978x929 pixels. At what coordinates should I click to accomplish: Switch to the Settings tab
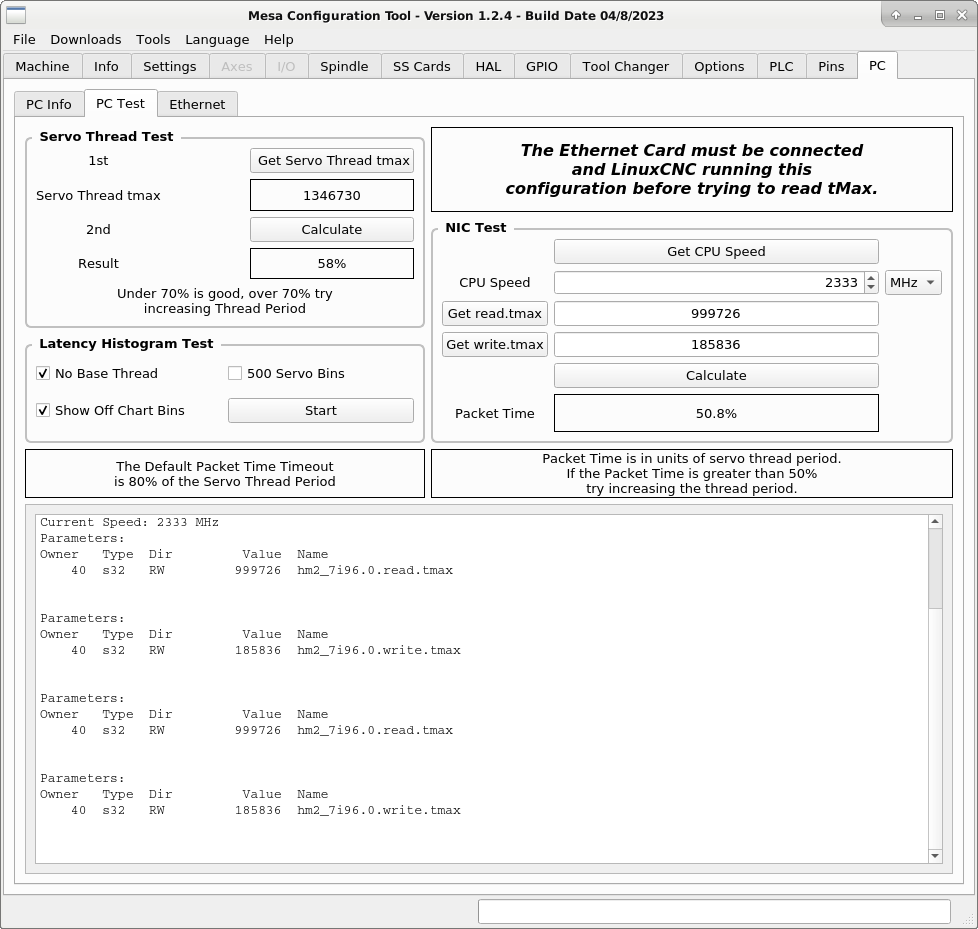click(x=170, y=66)
